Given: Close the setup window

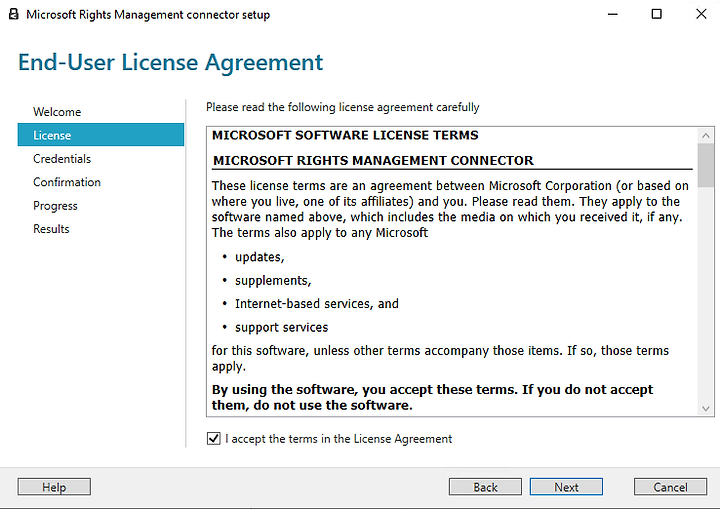Looking at the screenshot, I should (x=701, y=14).
